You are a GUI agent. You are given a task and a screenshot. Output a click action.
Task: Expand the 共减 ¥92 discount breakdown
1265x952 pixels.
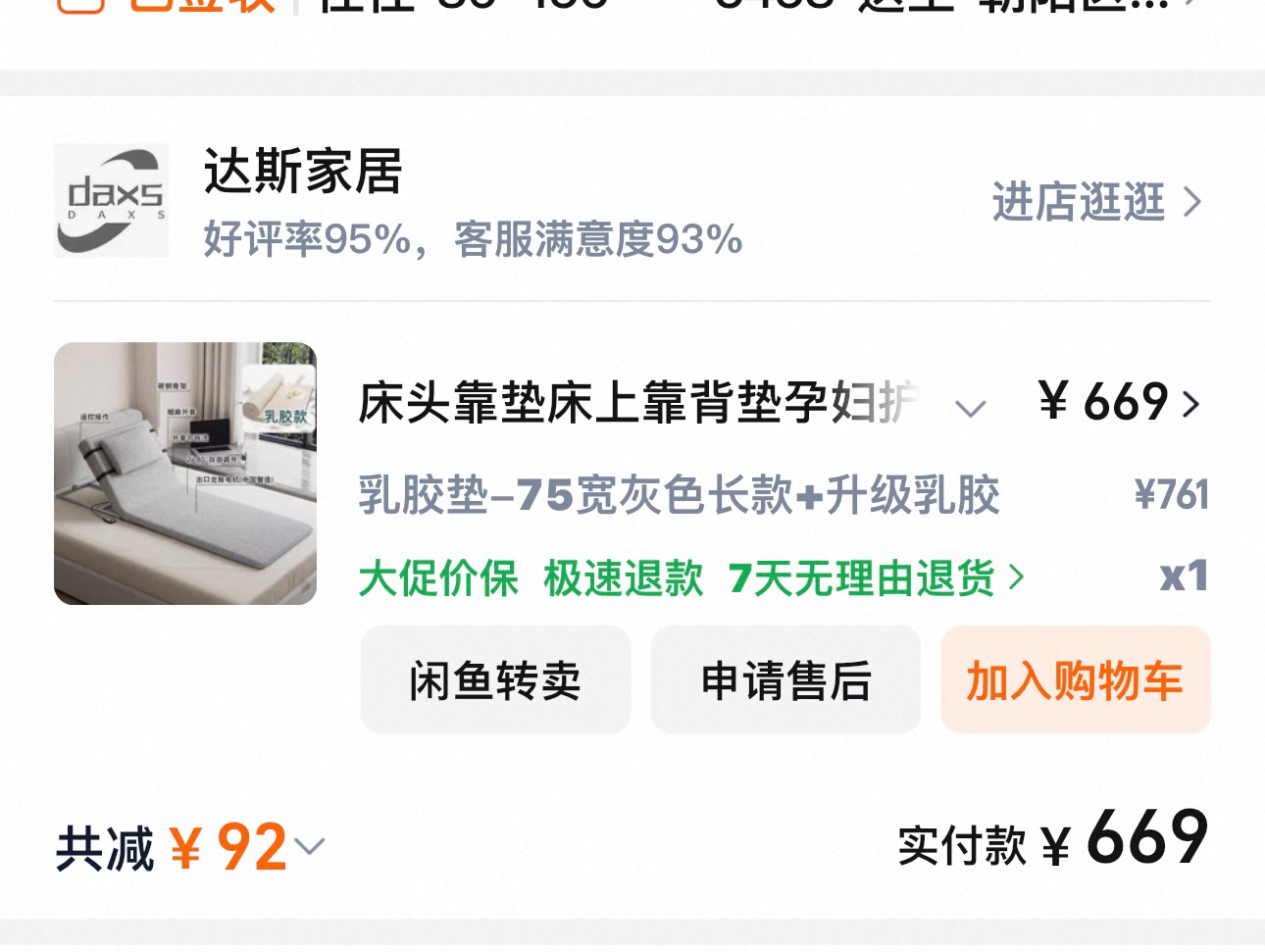(309, 846)
